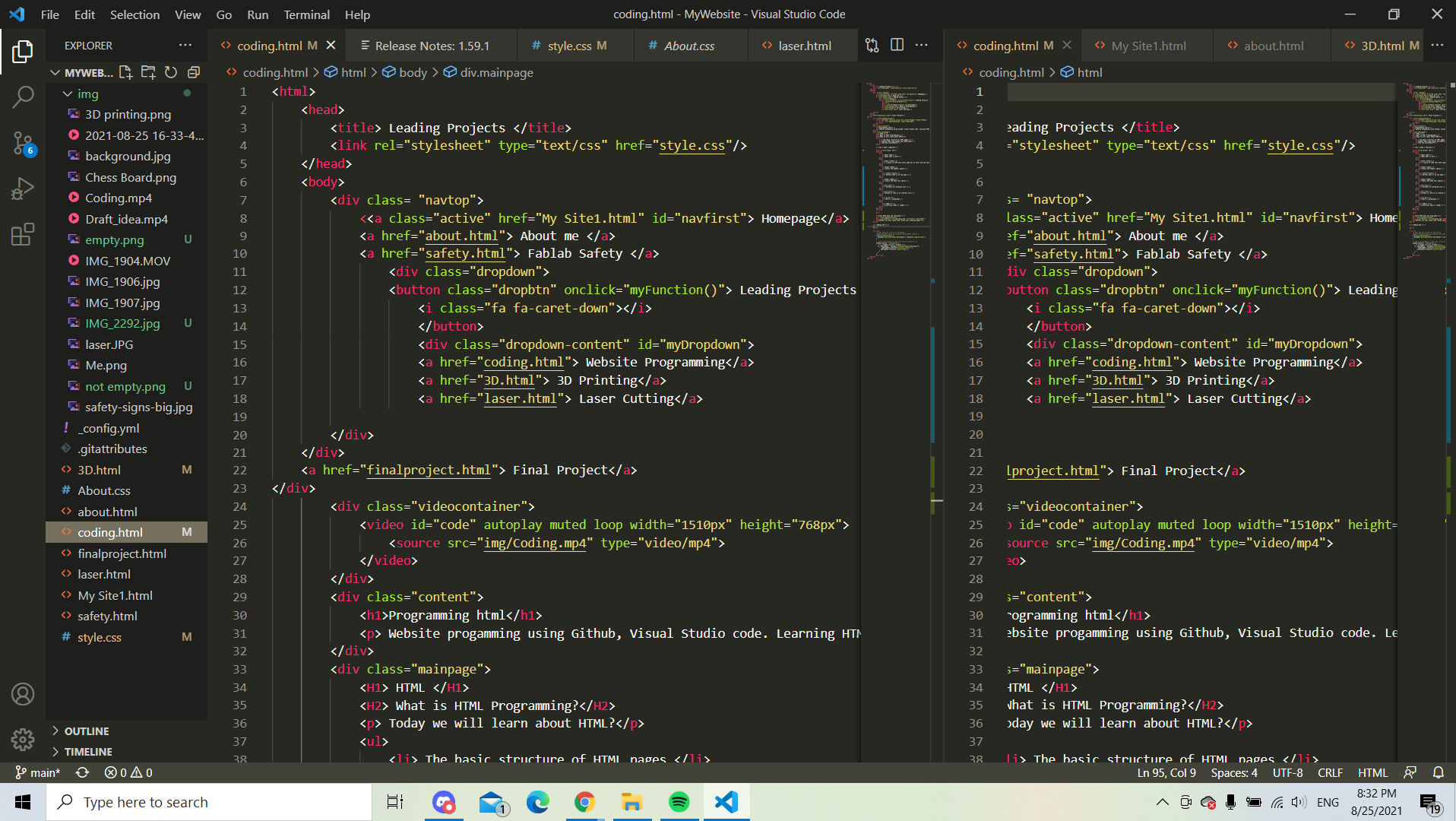Open the Search view in activity bar
This screenshot has width=1456, height=821.
[23, 97]
